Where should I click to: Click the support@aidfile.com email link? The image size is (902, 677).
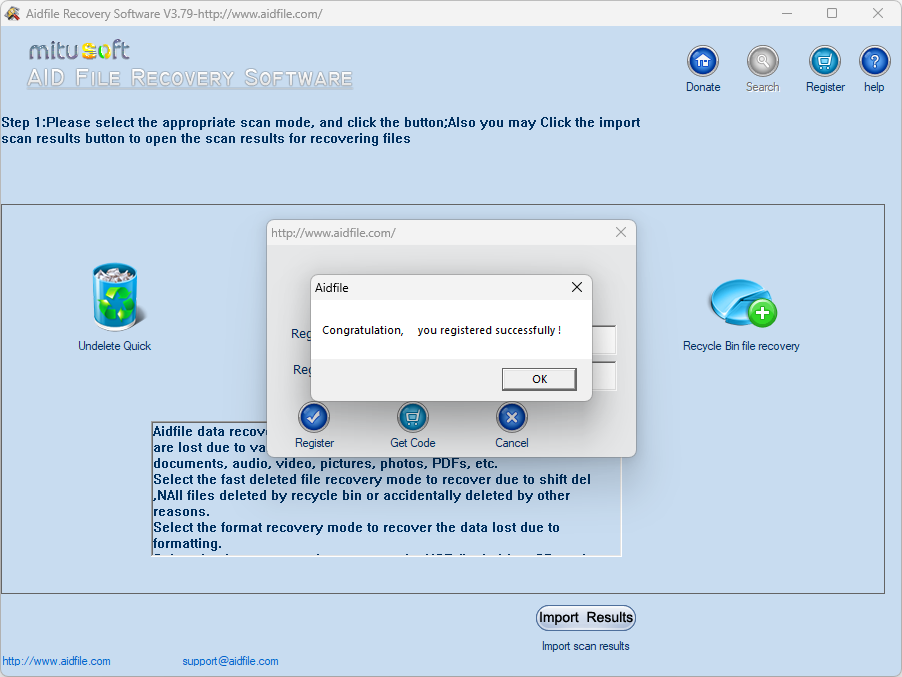[x=230, y=661]
